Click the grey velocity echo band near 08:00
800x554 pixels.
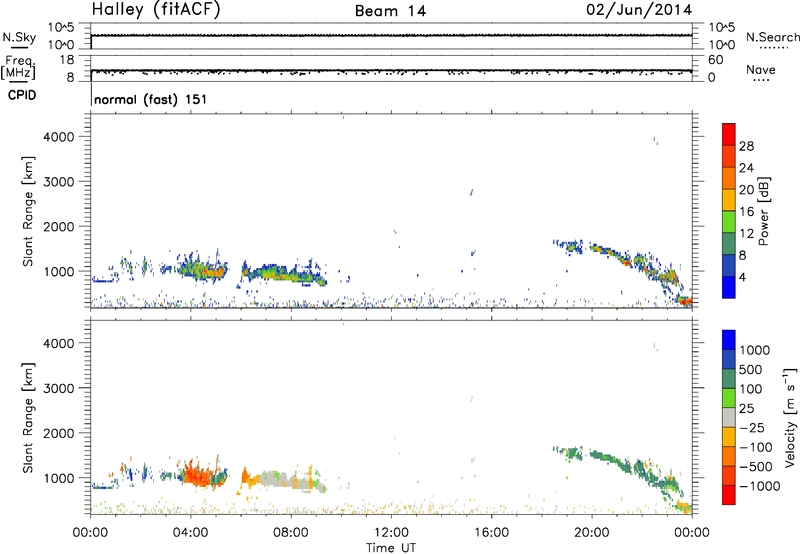[x=288, y=481]
